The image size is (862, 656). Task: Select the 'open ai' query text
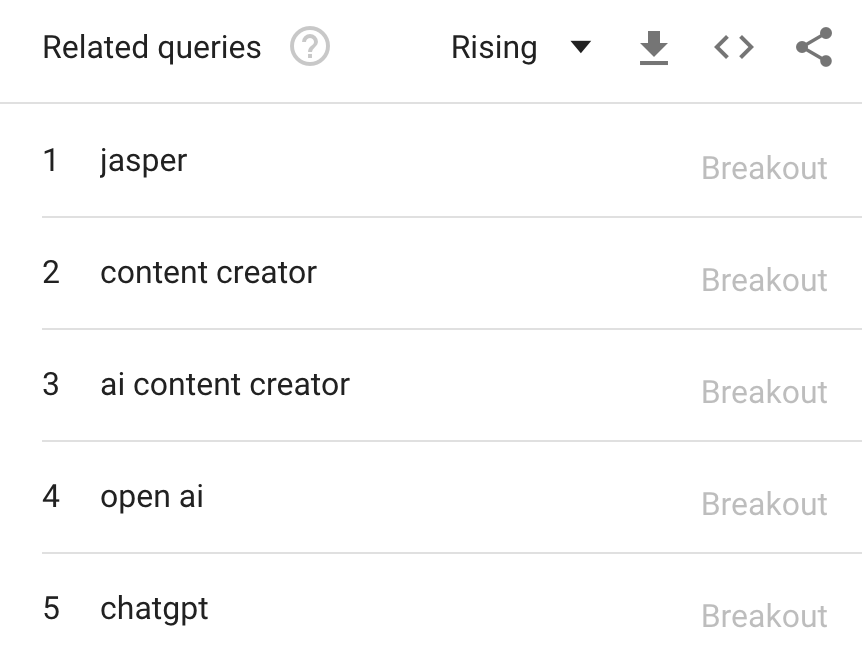(x=150, y=496)
